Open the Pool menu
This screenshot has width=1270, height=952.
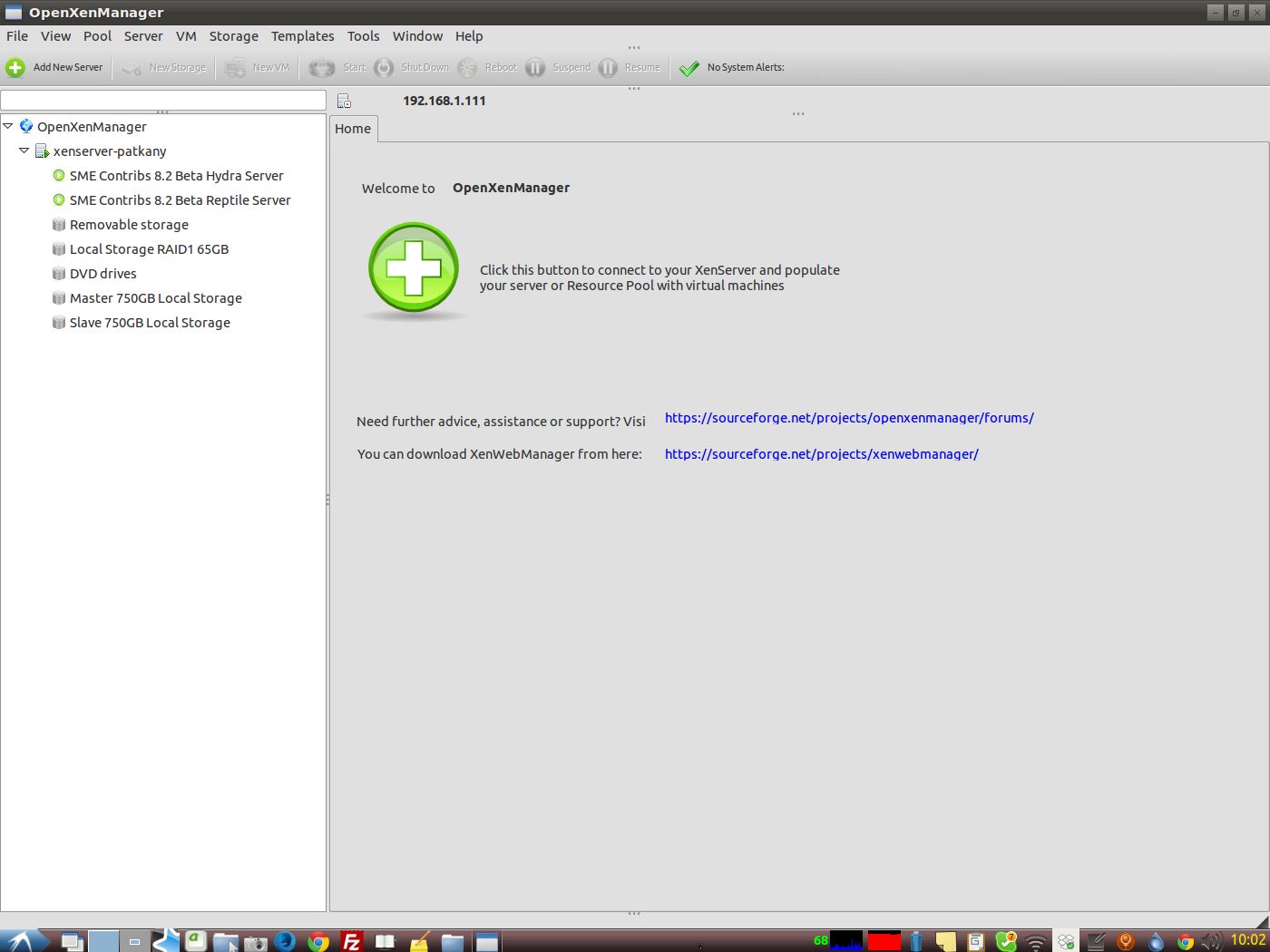tap(97, 36)
